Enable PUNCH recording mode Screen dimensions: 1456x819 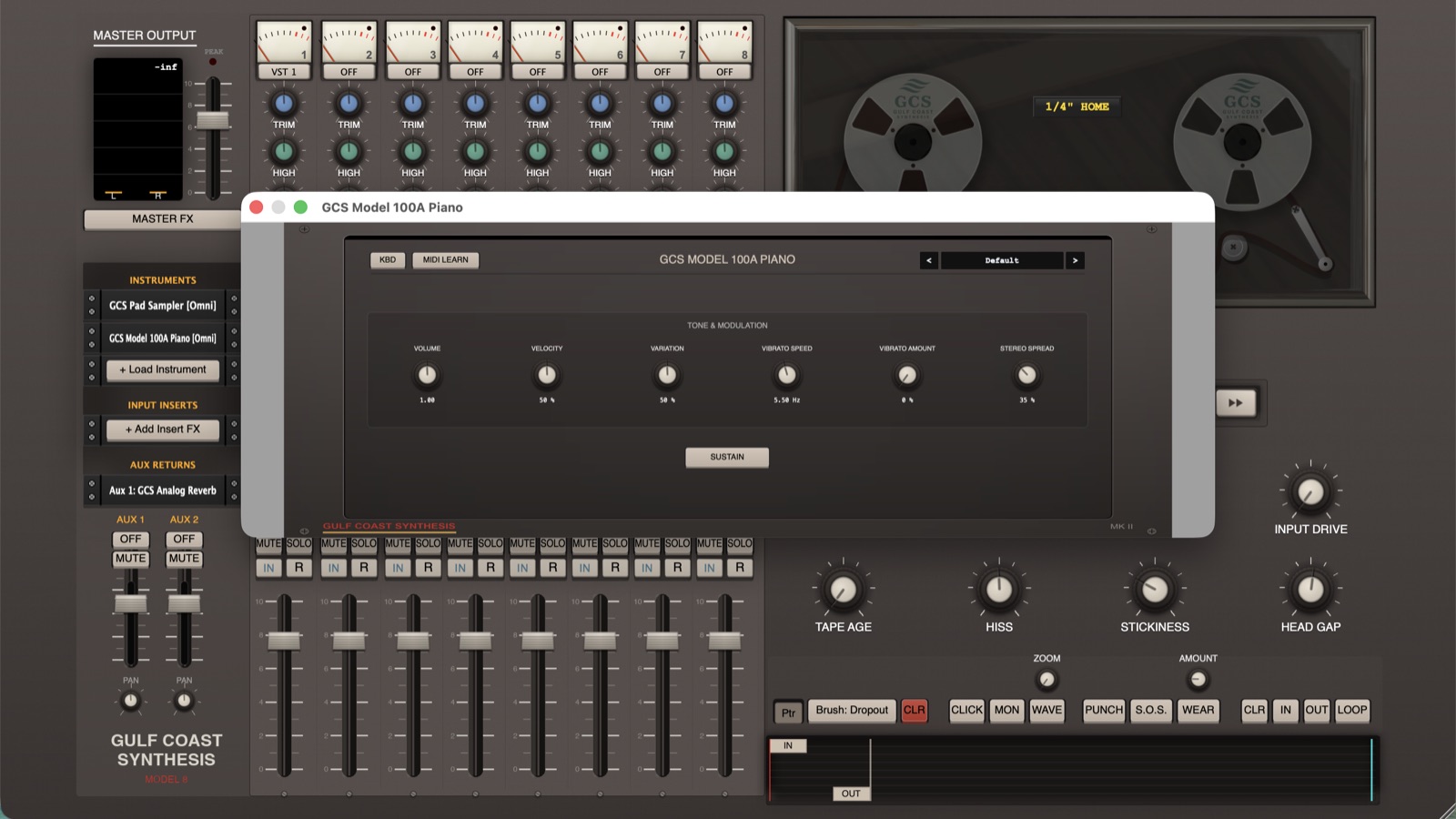[1104, 710]
